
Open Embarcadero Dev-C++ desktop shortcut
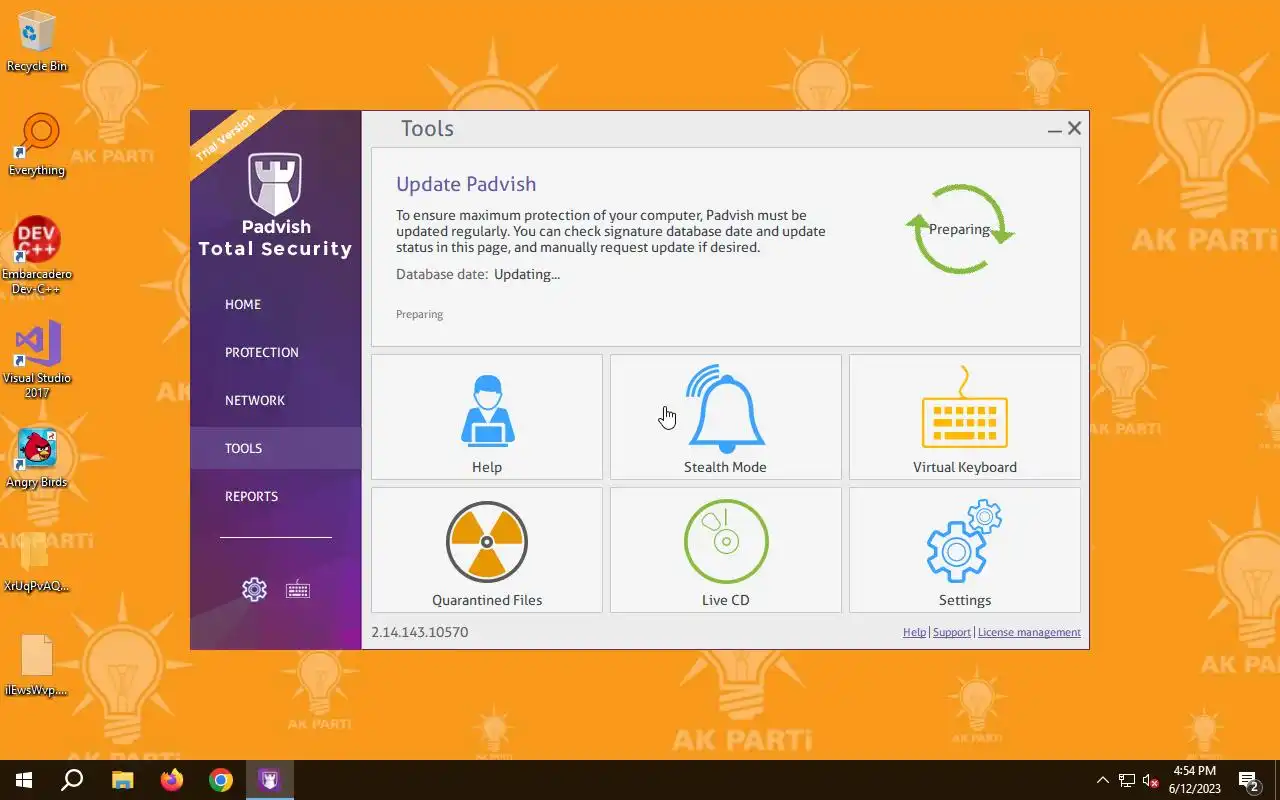tap(37, 256)
